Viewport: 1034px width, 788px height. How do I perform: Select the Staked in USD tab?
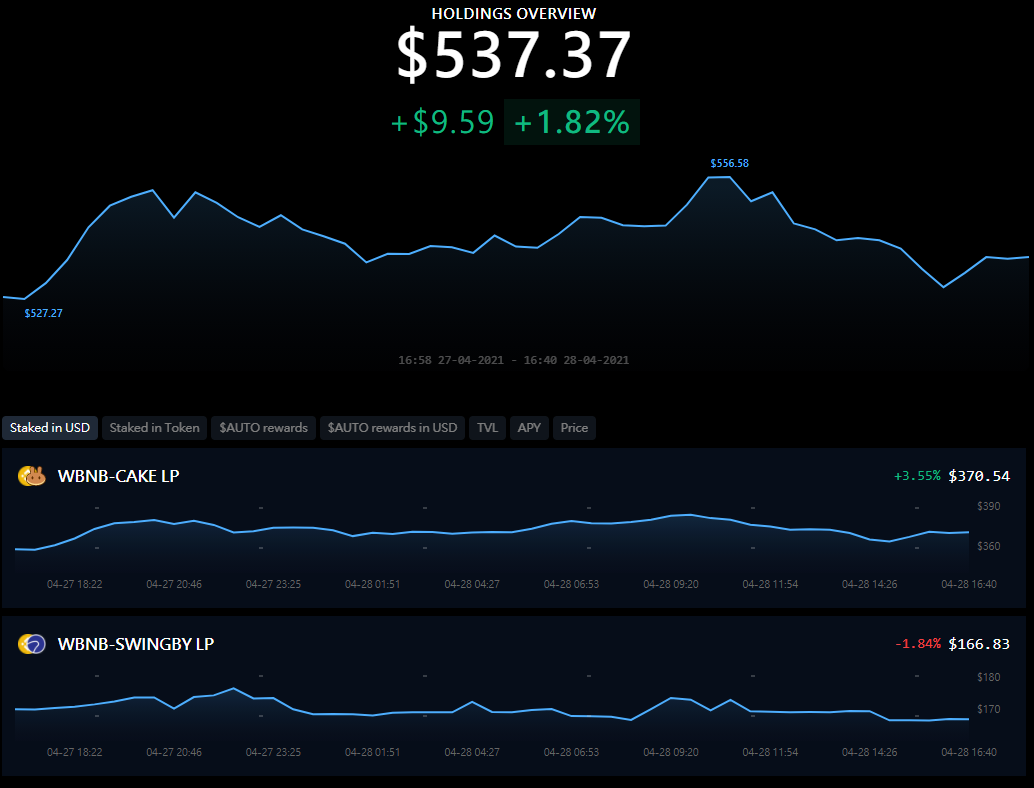[x=50, y=428]
